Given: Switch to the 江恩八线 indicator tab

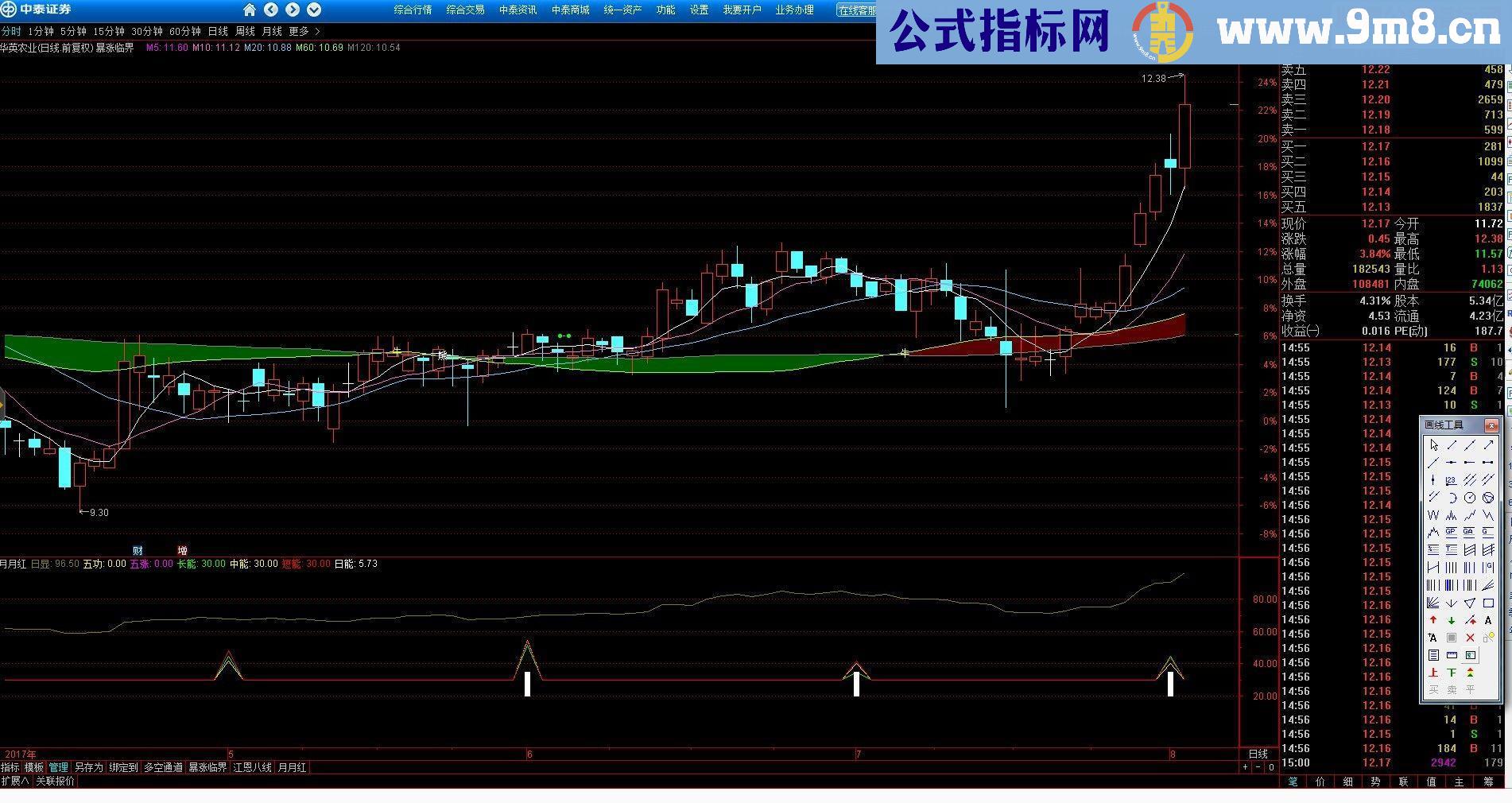Looking at the screenshot, I should (x=252, y=767).
